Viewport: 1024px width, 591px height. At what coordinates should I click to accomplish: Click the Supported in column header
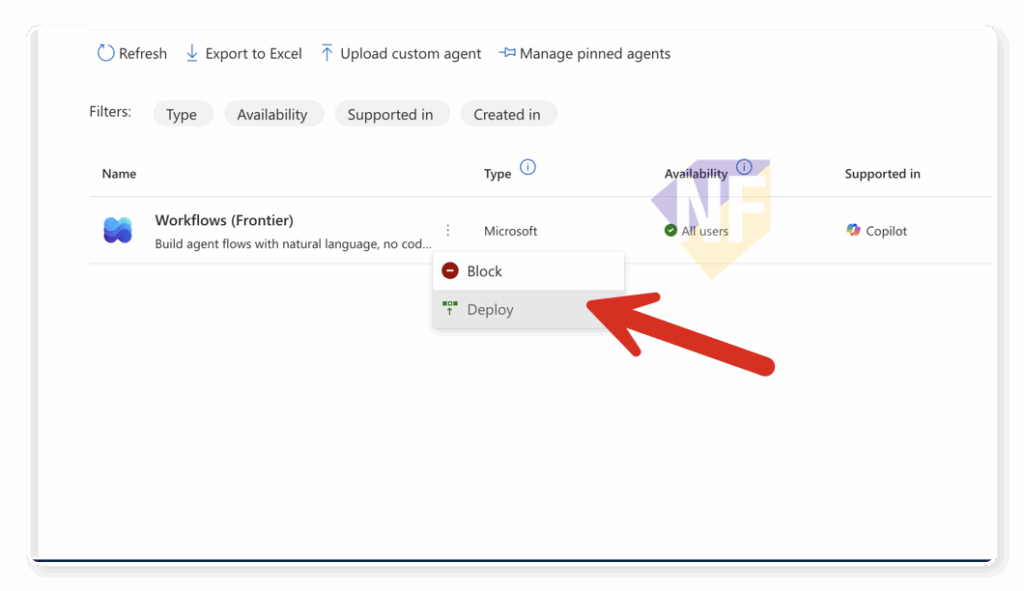click(x=882, y=174)
